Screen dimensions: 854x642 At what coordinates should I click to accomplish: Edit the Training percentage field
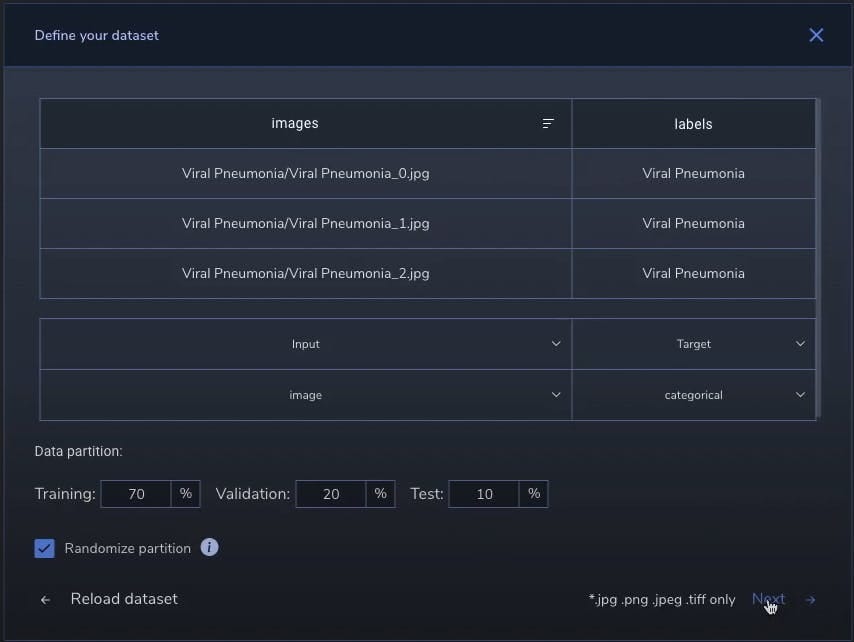click(136, 494)
